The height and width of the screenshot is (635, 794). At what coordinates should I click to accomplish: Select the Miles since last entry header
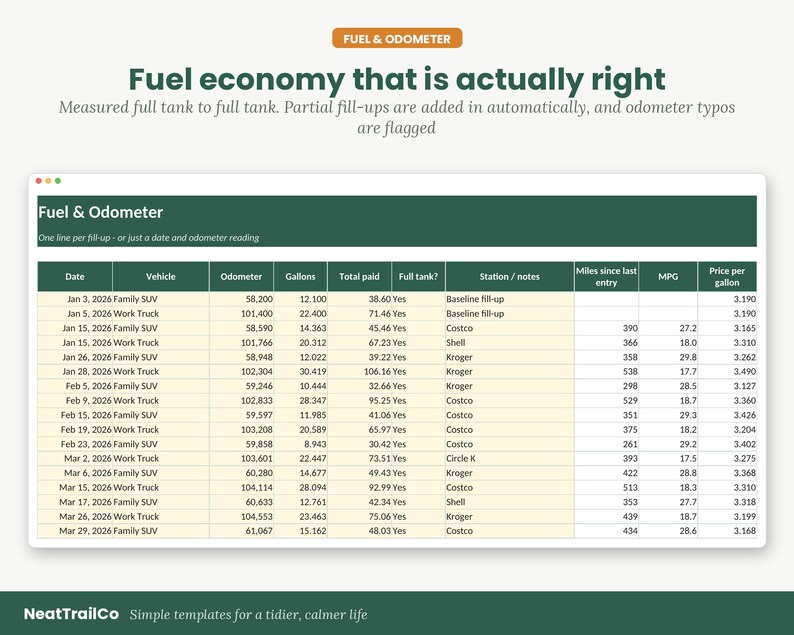[606, 276]
